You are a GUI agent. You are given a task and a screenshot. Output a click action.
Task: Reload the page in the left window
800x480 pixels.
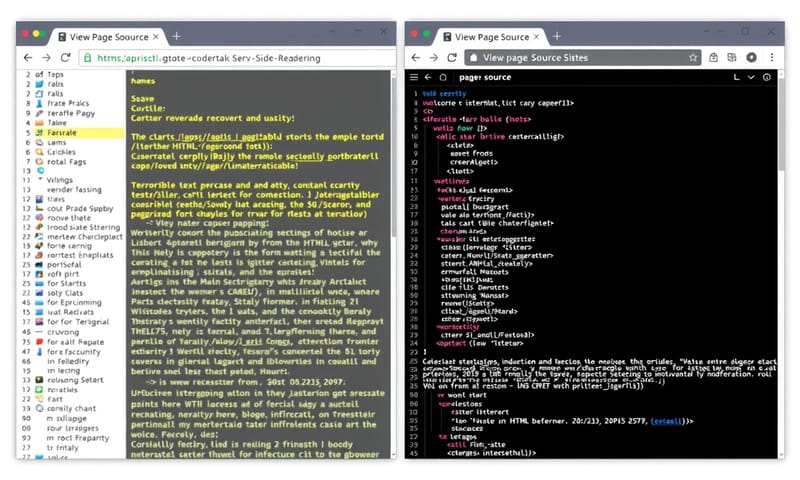(x=65, y=58)
